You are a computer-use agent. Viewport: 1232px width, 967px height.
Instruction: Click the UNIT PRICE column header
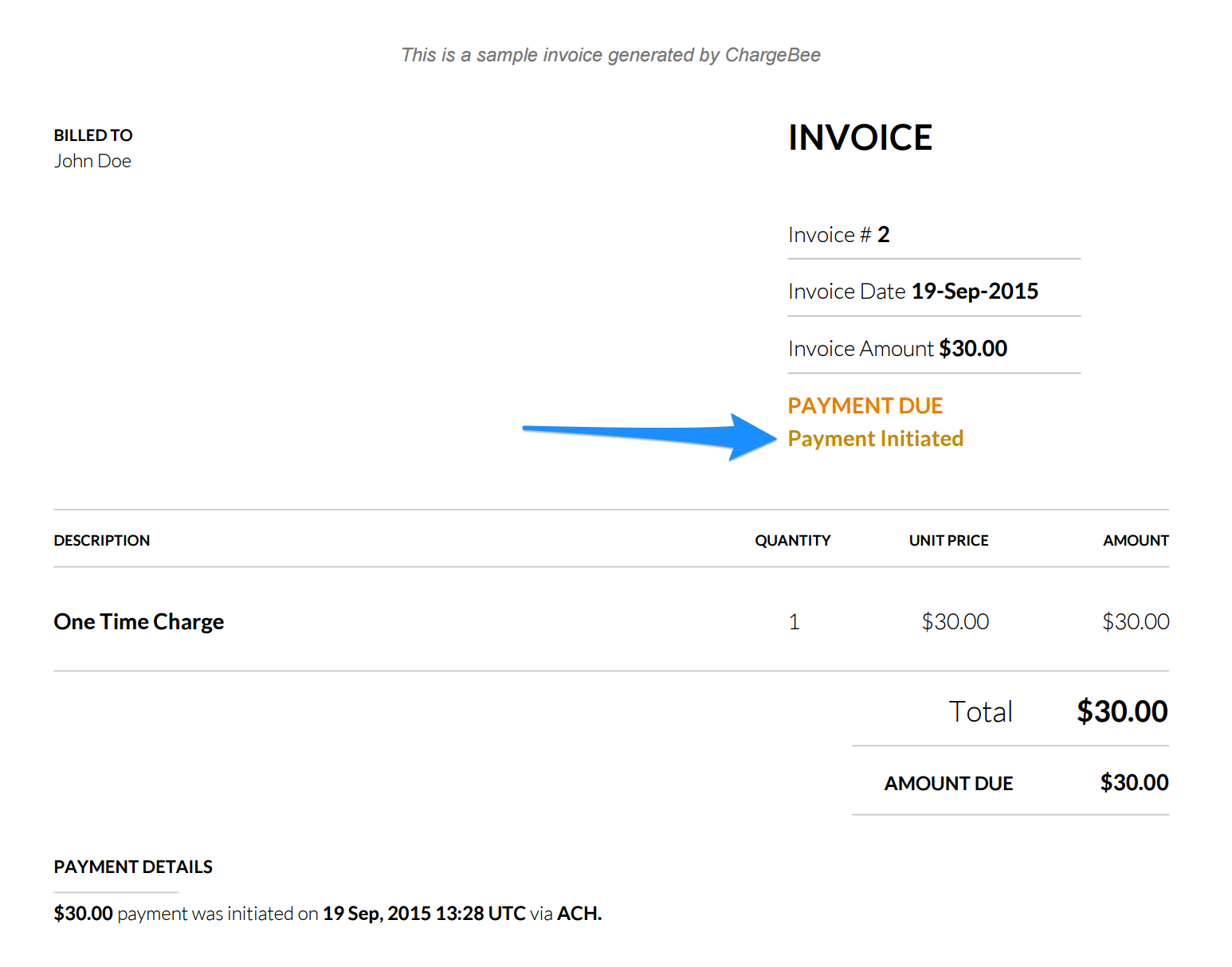pos(948,541)
